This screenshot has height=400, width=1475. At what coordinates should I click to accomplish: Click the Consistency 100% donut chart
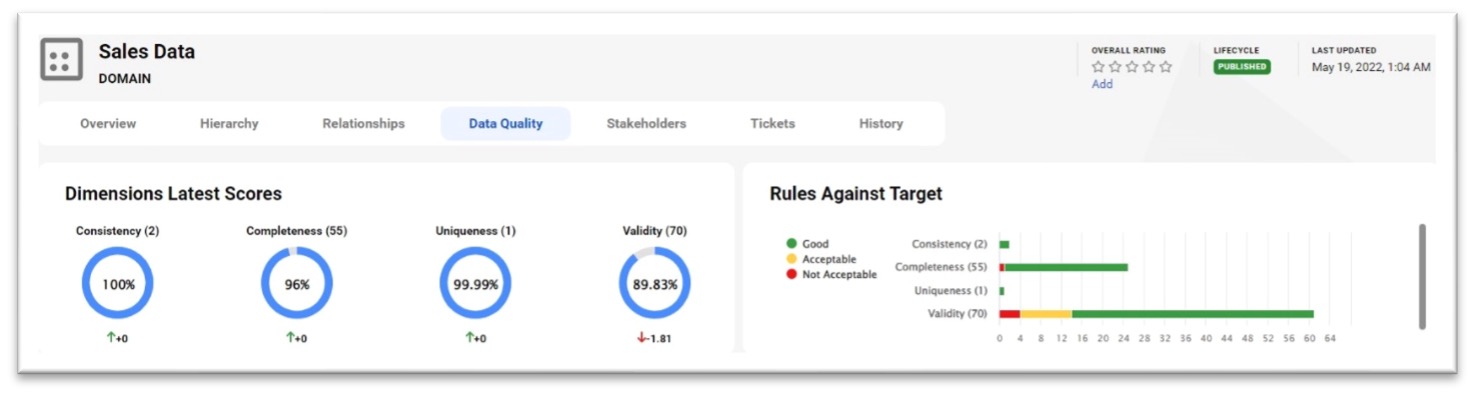[118, 284]
